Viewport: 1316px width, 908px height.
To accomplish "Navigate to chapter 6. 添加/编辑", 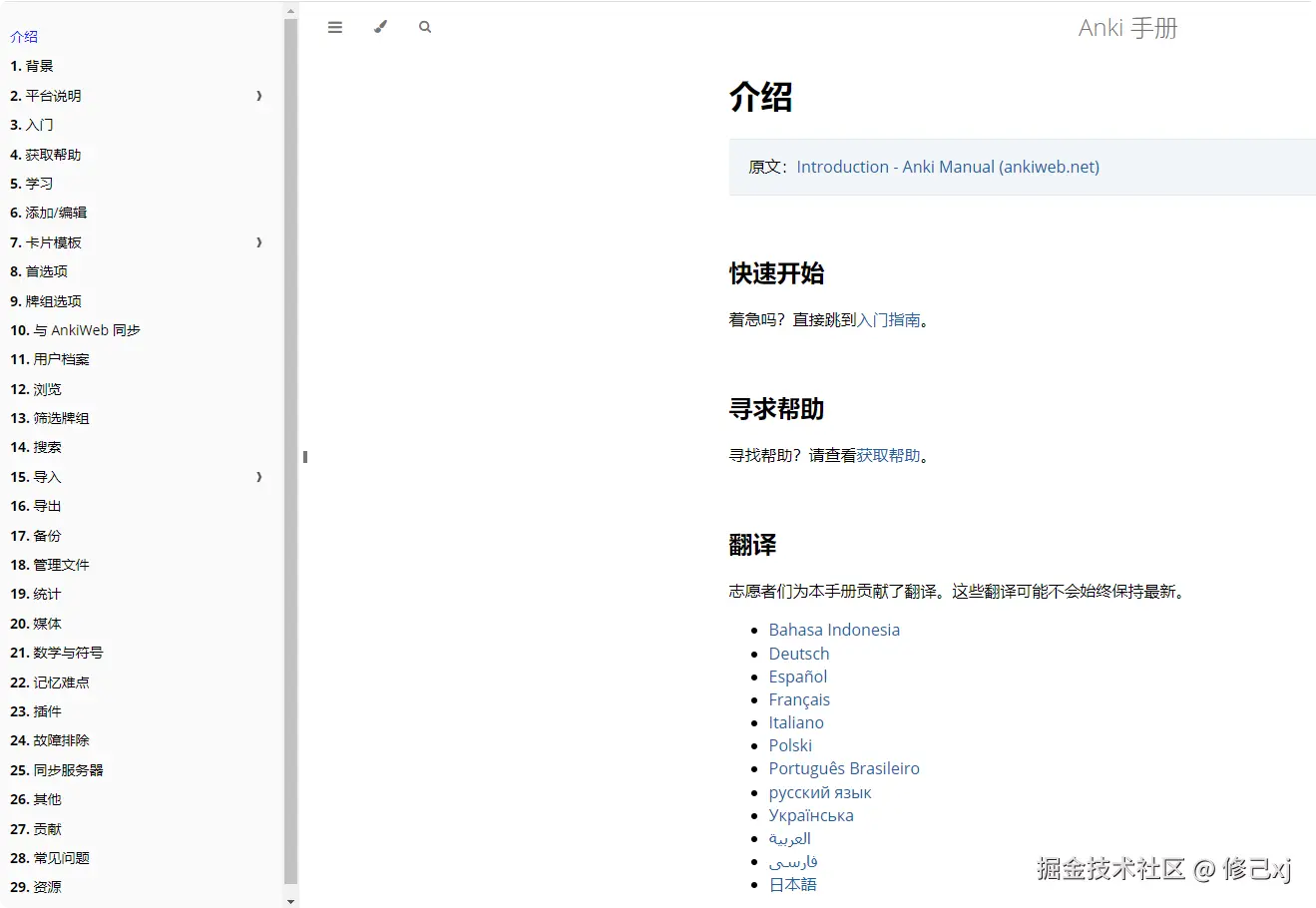I will tap(49, 213).
